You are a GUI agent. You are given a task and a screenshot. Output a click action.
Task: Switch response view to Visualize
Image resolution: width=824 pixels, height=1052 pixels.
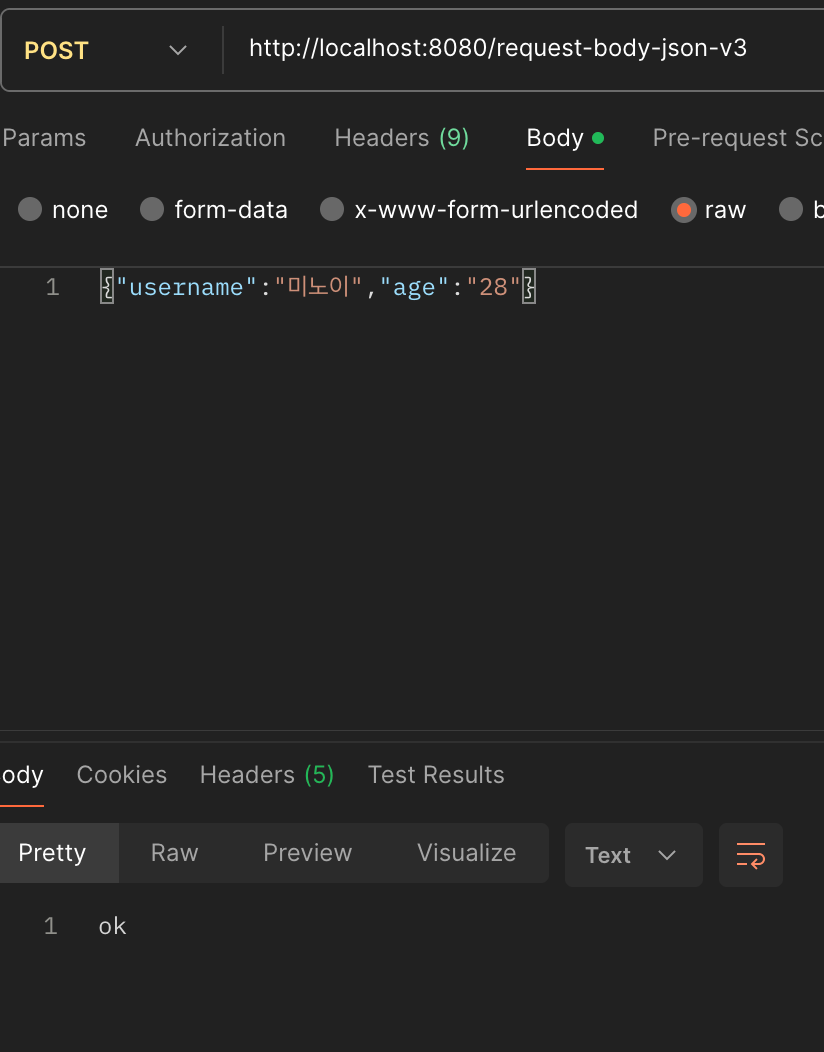[x=466, y=853]
